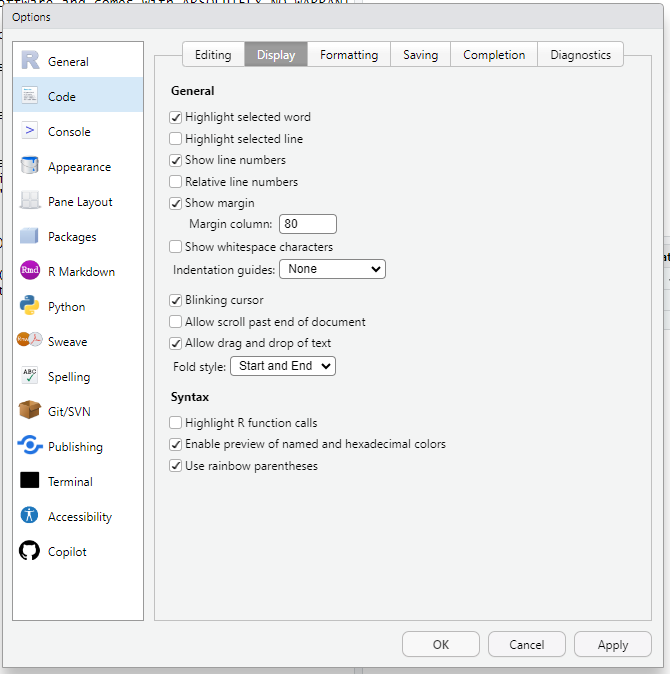The height and width of the screenshot is (674, 670).
Task: Open the General section R icon
Action: 30,61
